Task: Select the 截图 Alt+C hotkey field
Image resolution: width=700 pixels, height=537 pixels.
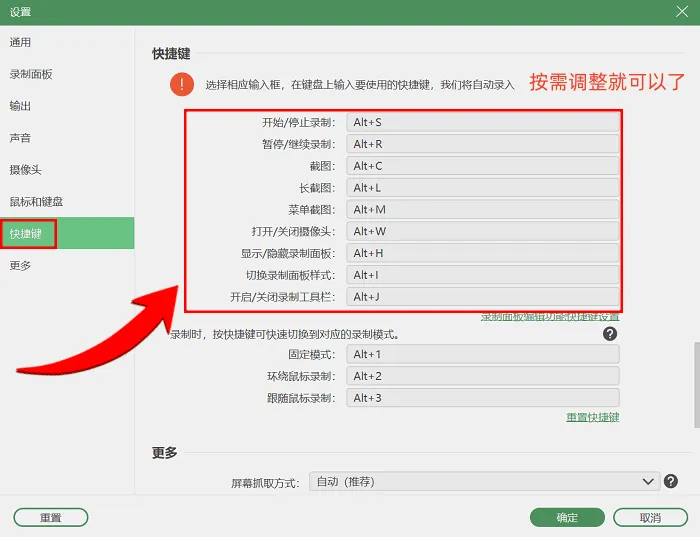Action: [483, 166]
